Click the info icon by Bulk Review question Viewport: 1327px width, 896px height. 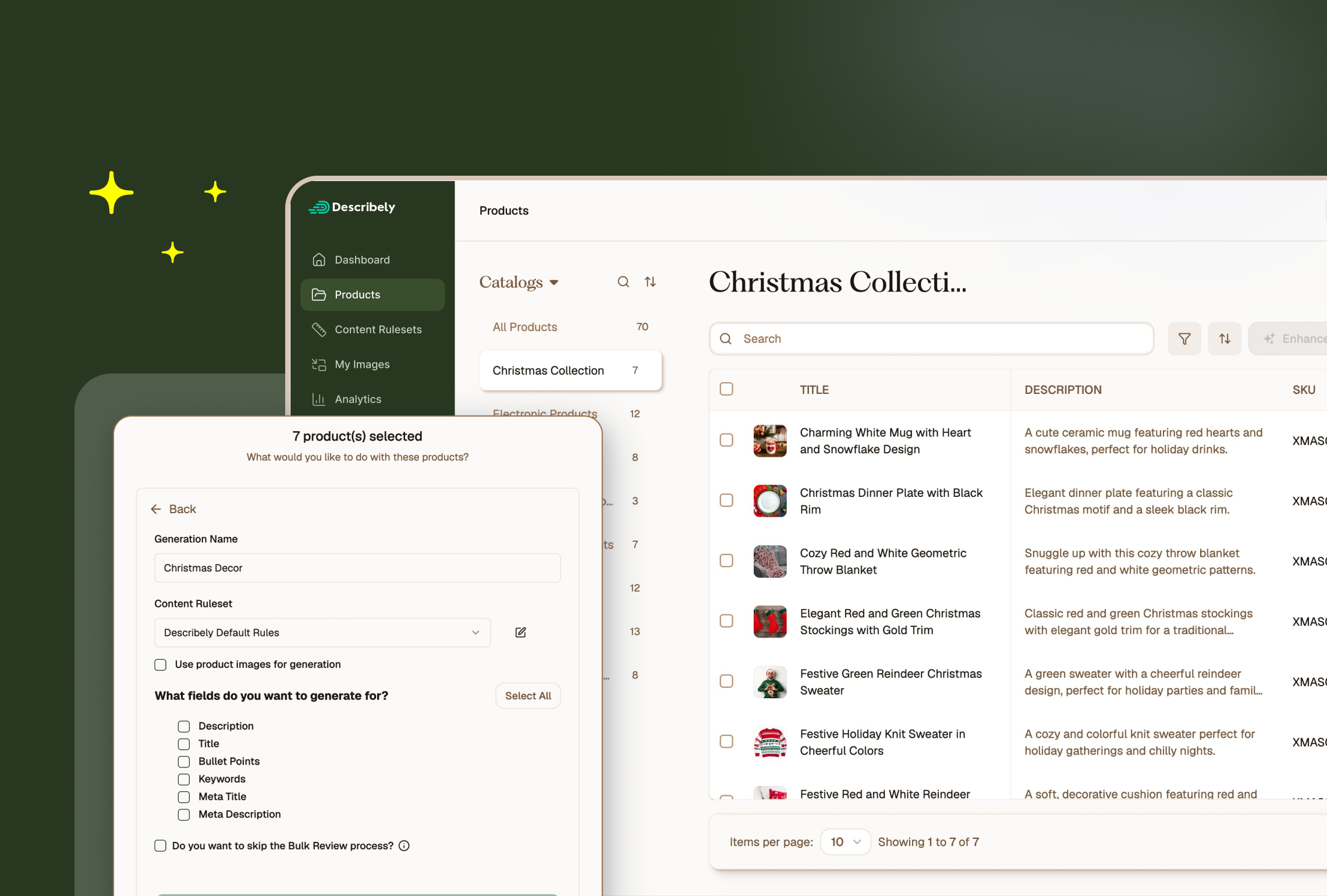pos(404,846)
